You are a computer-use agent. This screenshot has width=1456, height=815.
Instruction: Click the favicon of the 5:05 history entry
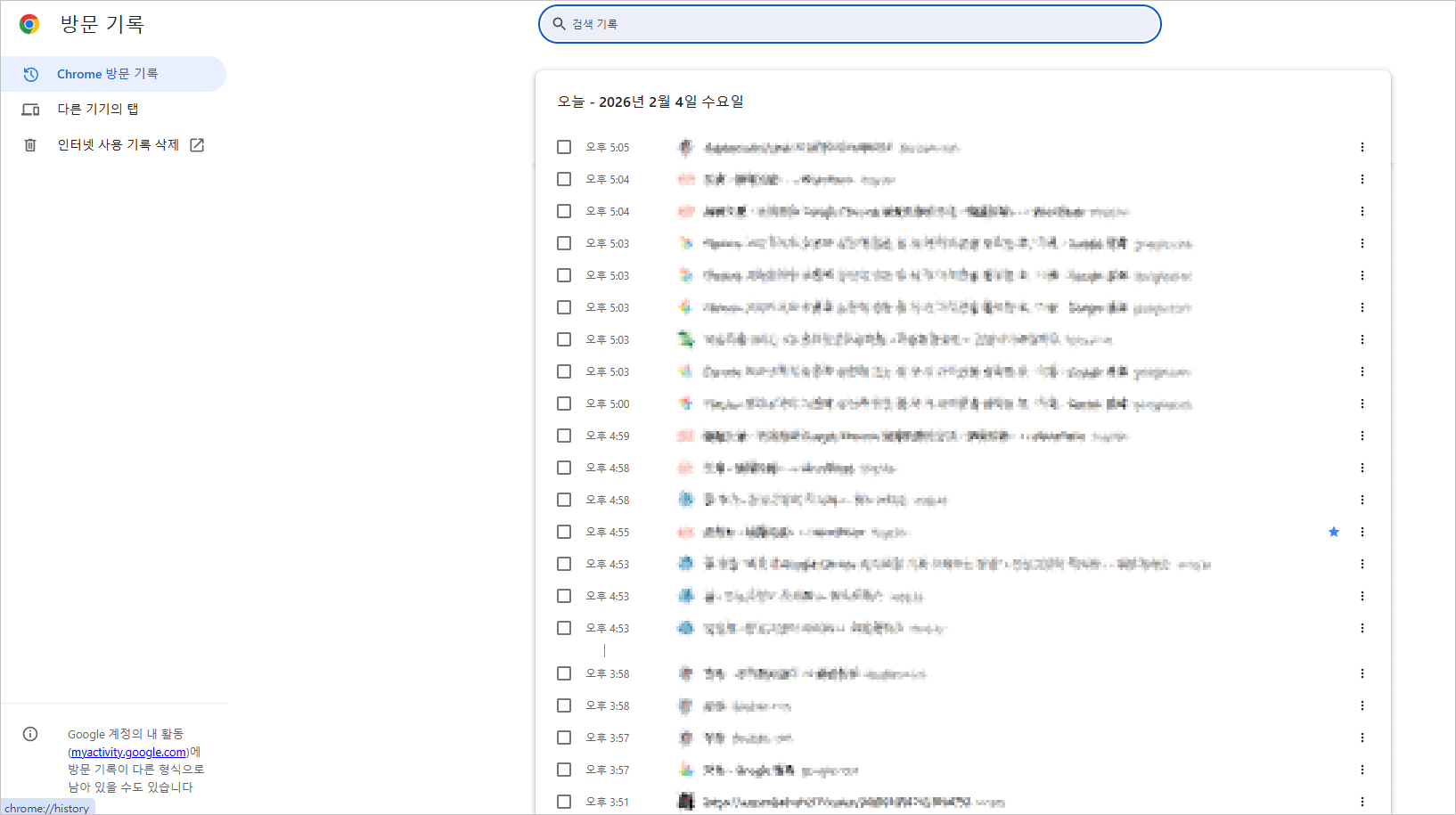(x=686, y=147)
